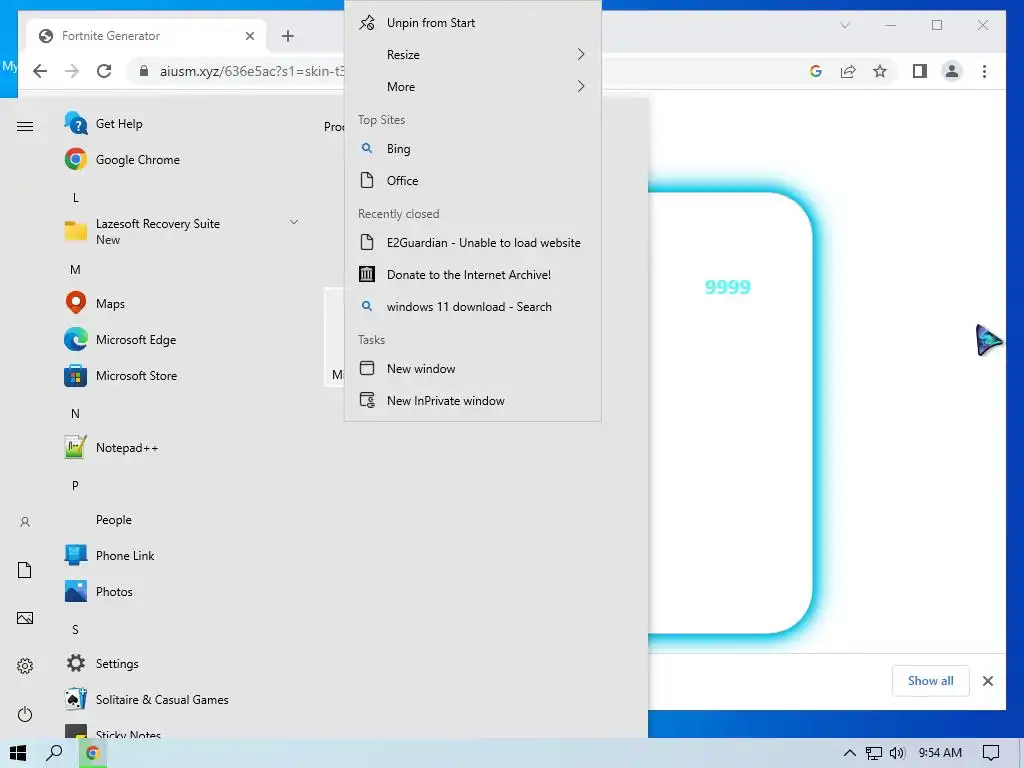Screen dimensions: 1024x768
Task: Open the user account icon in Start rail
Action: pyautogui.click(x=25, y=522)
